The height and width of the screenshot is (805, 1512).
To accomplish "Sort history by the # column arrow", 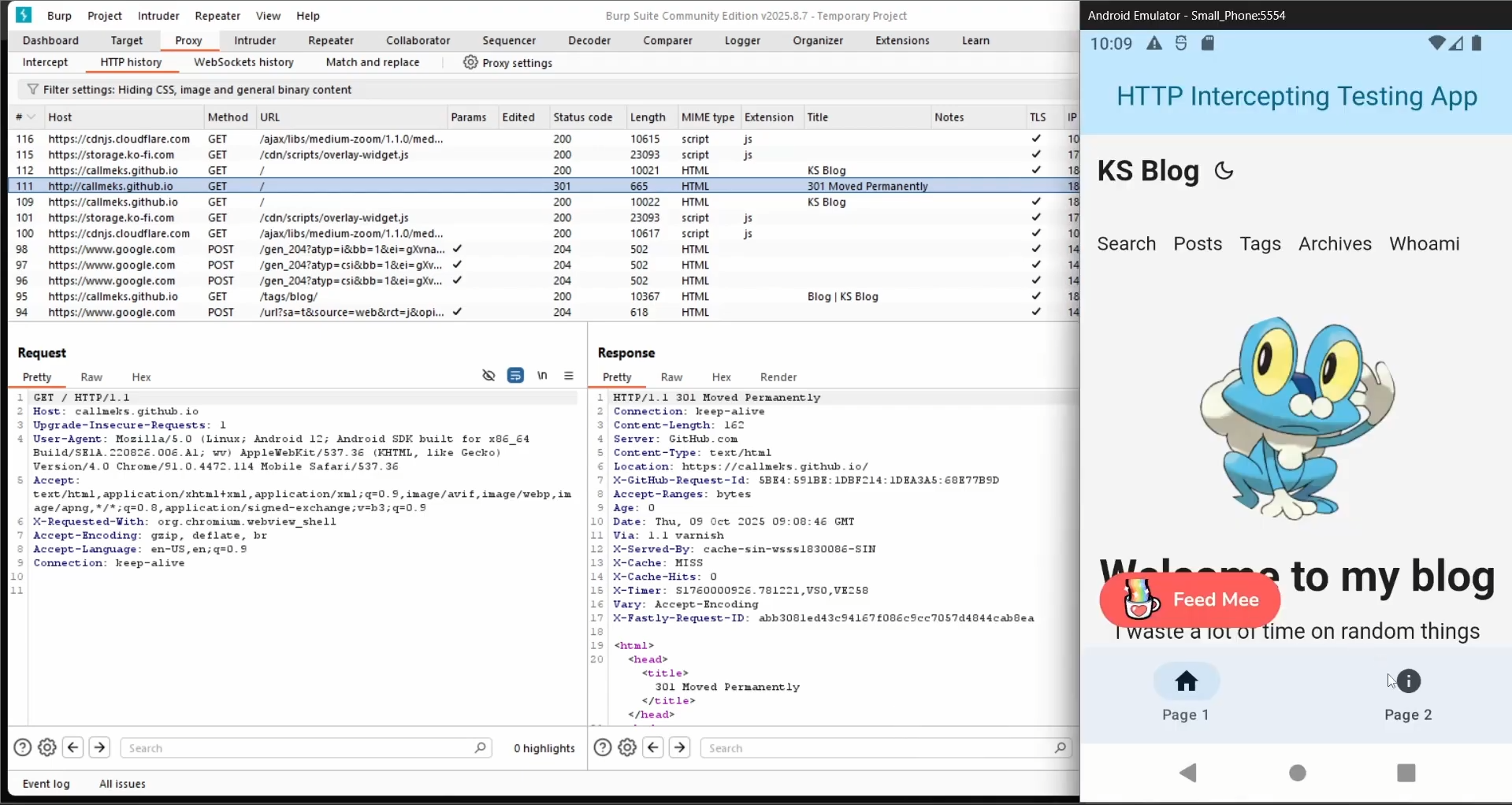I will tap(32, 117).
